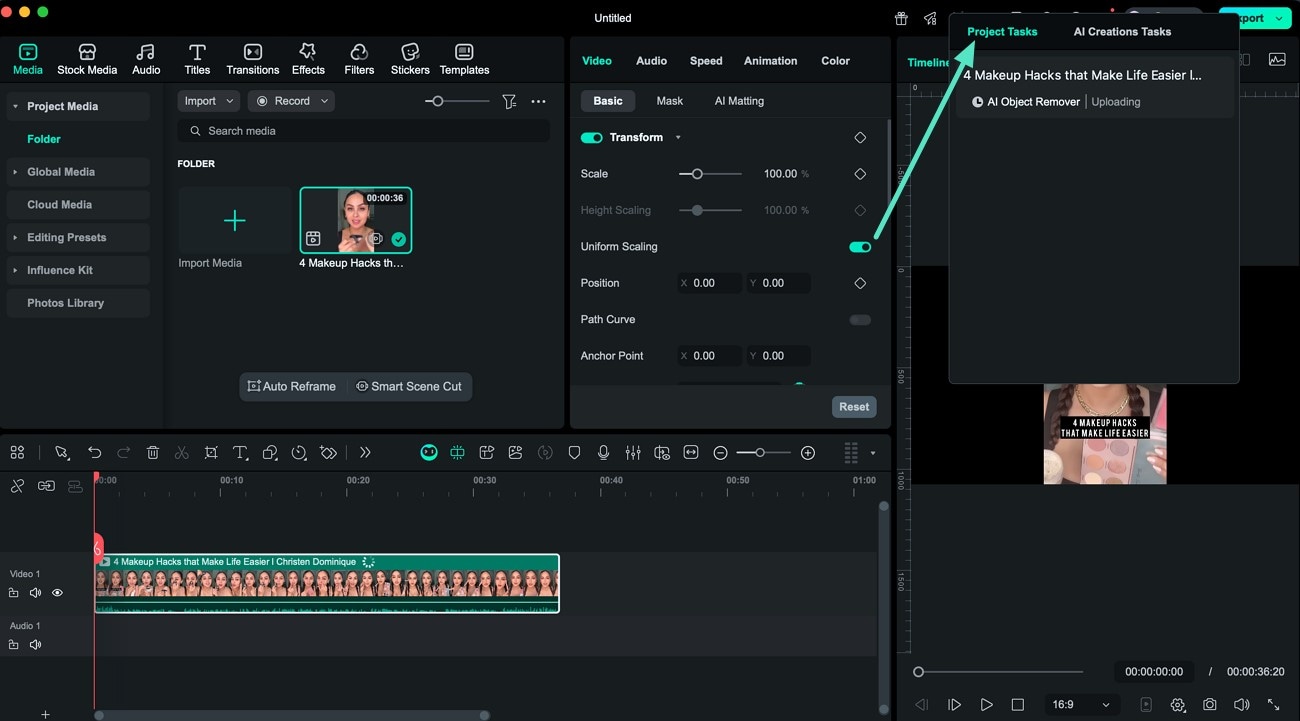Viewport: 1300px width, 721px height.
Task: Take a snapshot with camera icon
Action: tap(1210, 704)
